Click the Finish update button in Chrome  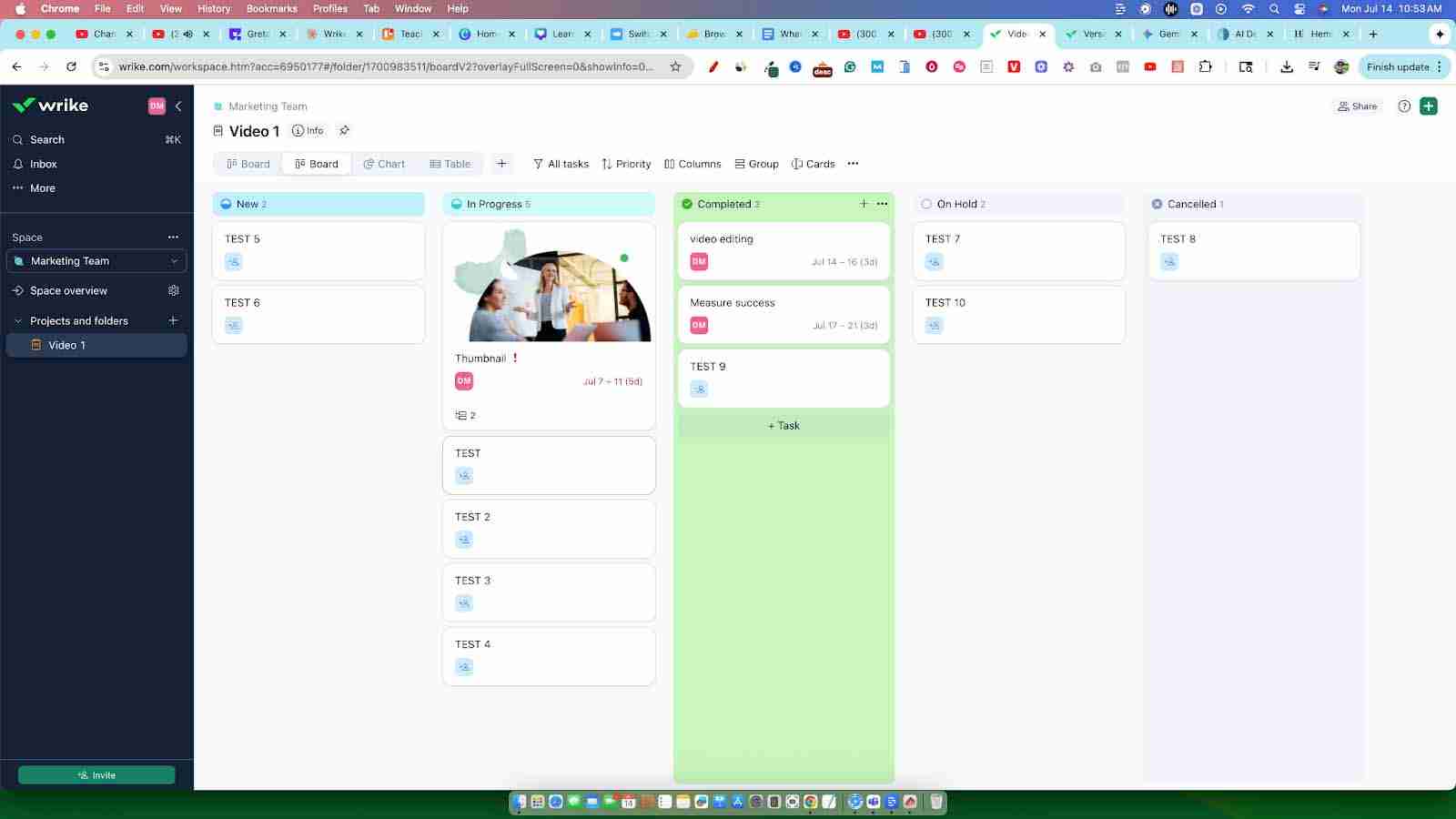1399,66
